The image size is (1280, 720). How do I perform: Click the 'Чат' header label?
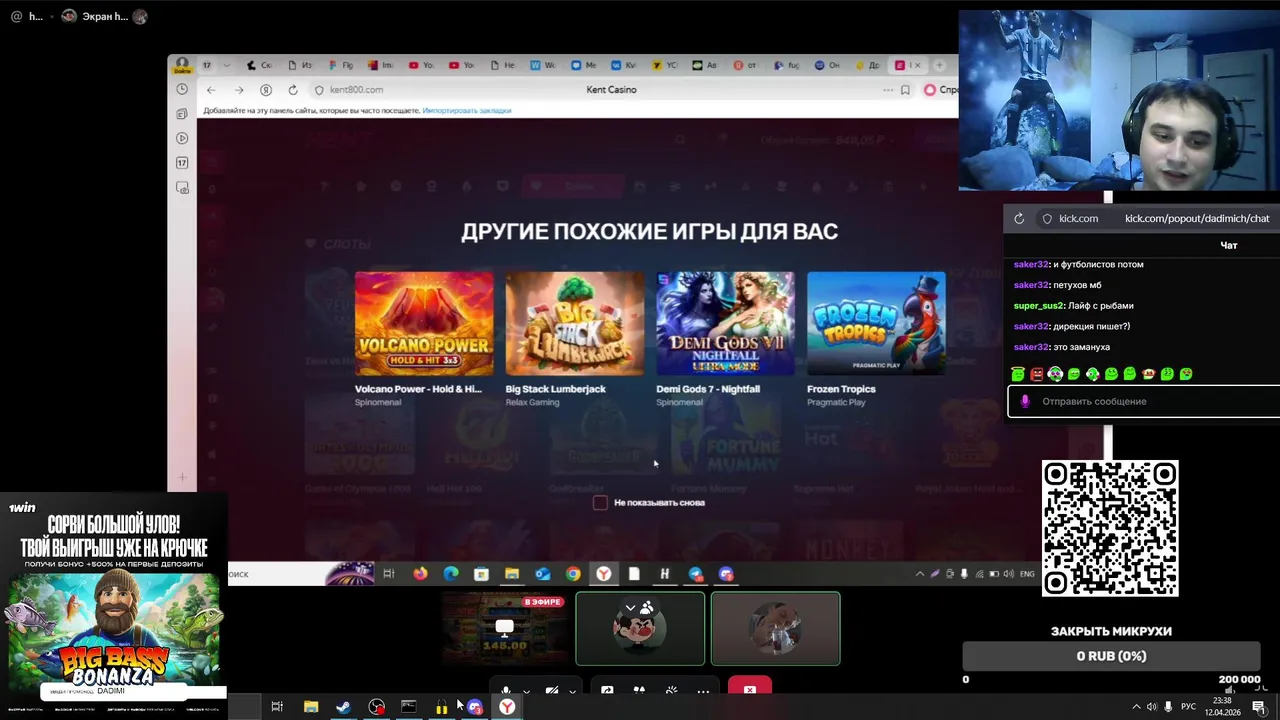1229,245
